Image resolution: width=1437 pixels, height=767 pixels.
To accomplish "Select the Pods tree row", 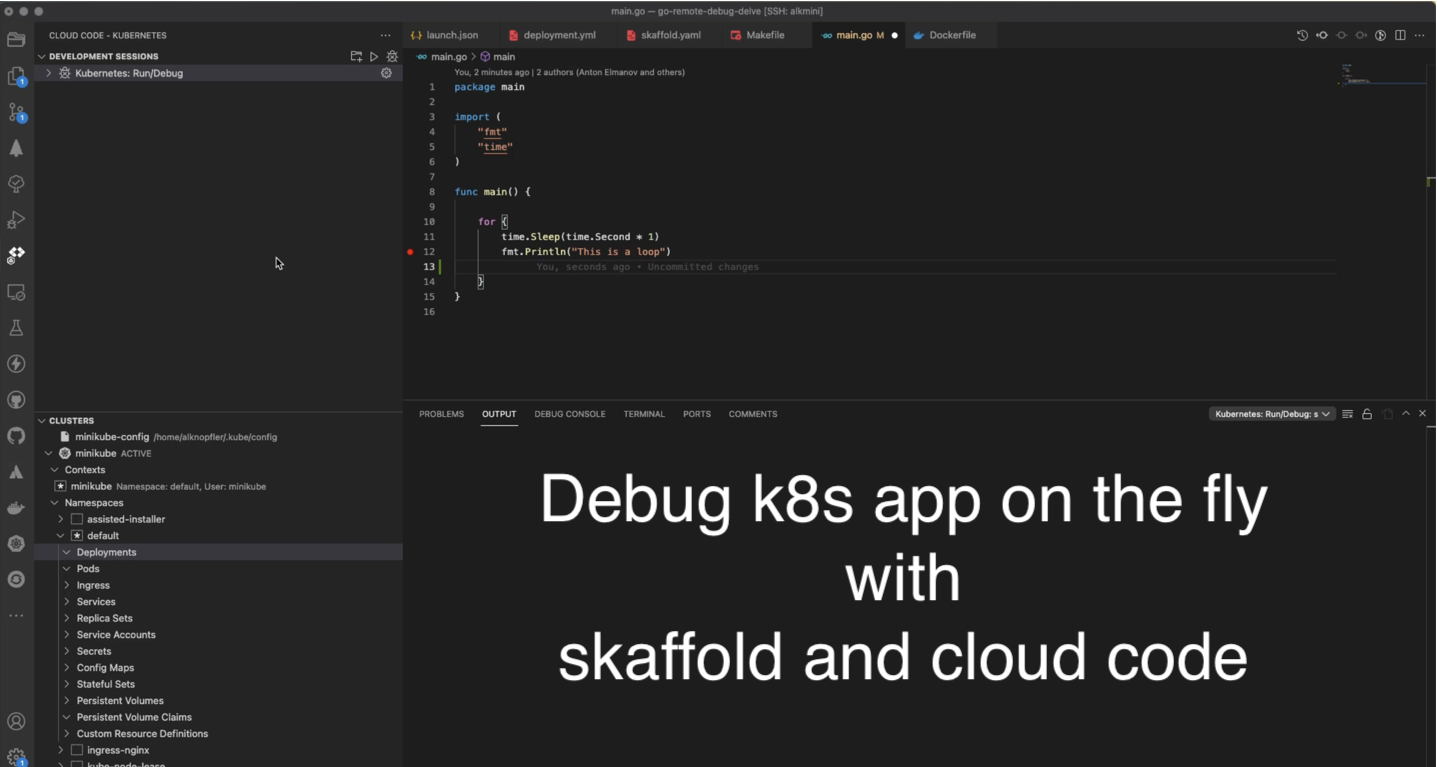I will [218, 569].
